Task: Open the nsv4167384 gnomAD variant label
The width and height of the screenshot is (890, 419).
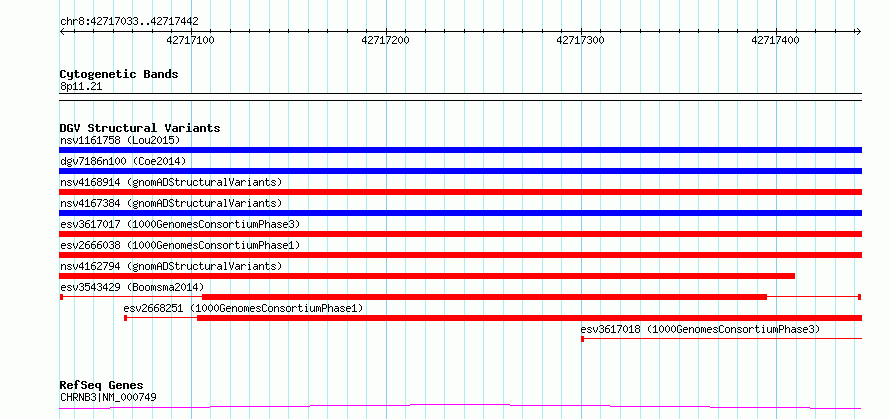Action: click(x=171, y=203)
